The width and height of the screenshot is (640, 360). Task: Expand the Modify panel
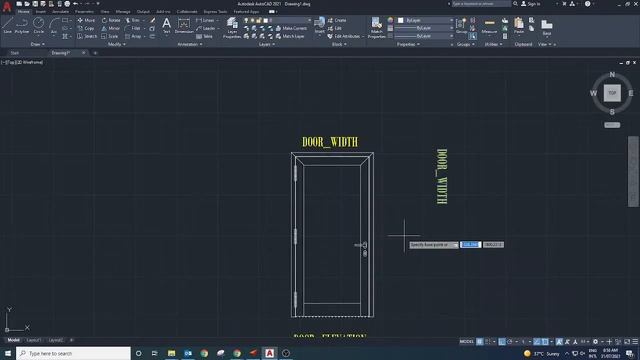[x=116, y=44]
